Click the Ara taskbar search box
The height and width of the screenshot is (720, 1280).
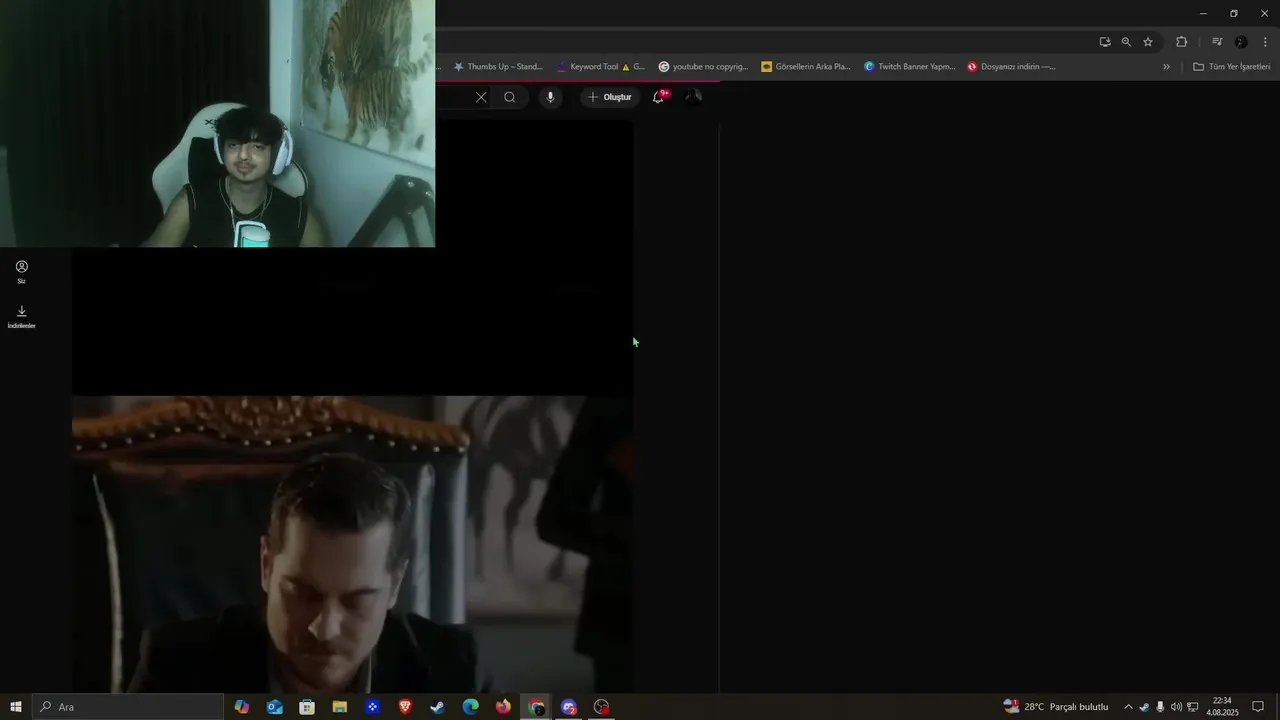pos(128,707)
